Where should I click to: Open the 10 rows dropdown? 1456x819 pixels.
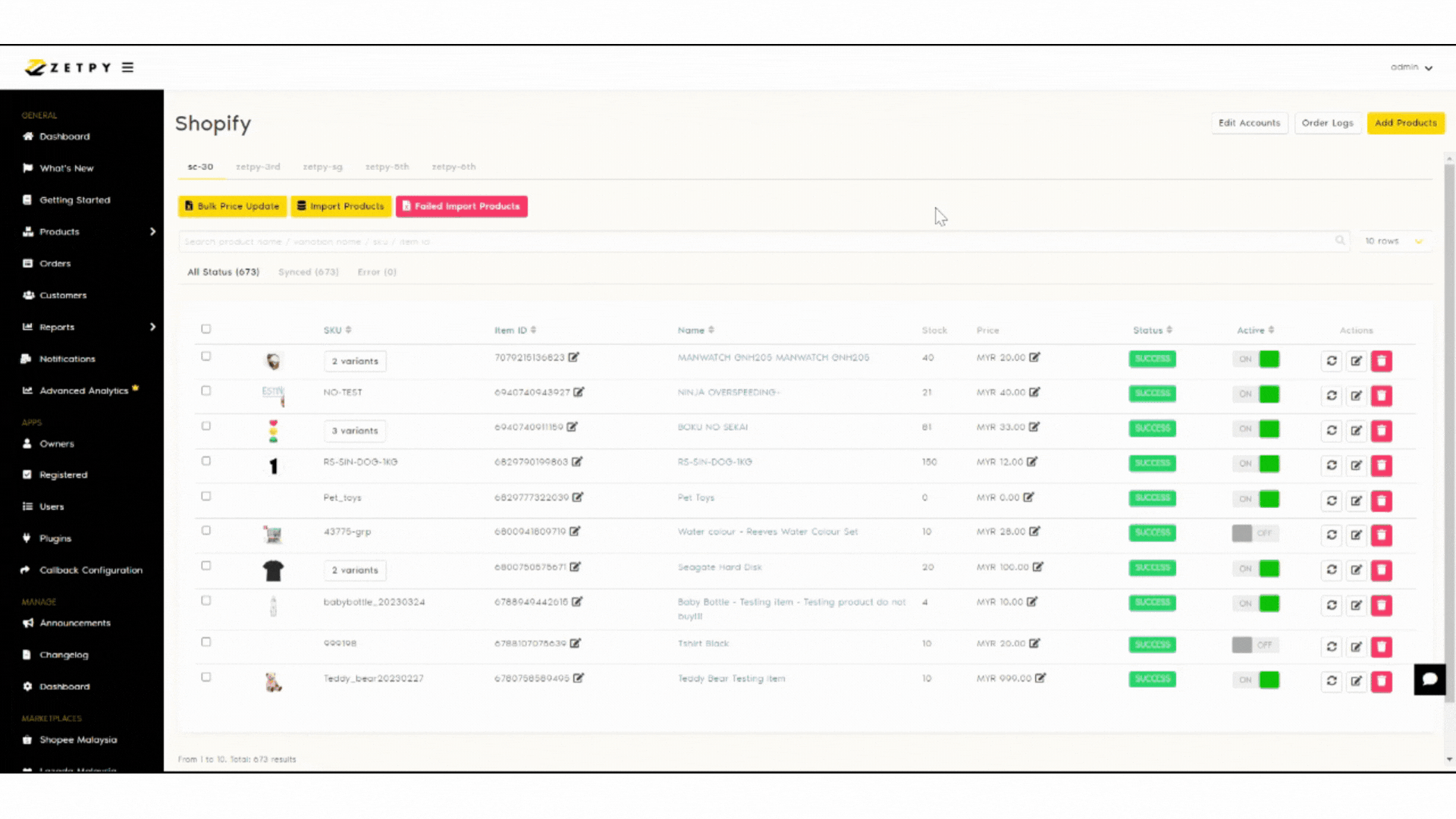[1394, 241]
